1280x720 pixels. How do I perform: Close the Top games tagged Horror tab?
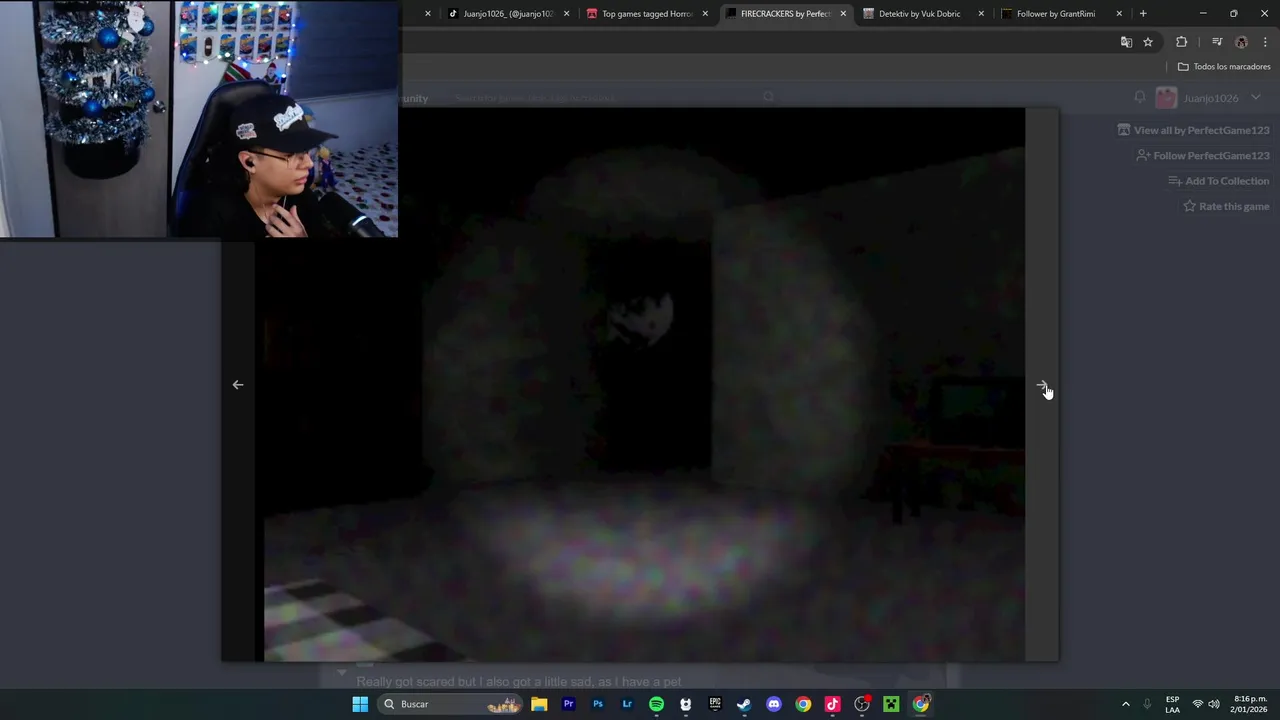click(x=705, y=14)
